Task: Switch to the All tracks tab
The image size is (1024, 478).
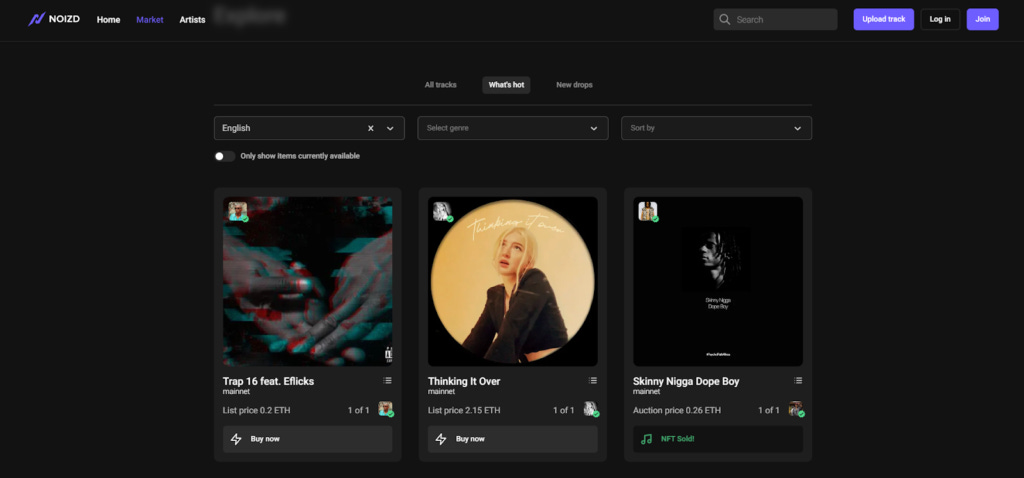Action: 441,85
